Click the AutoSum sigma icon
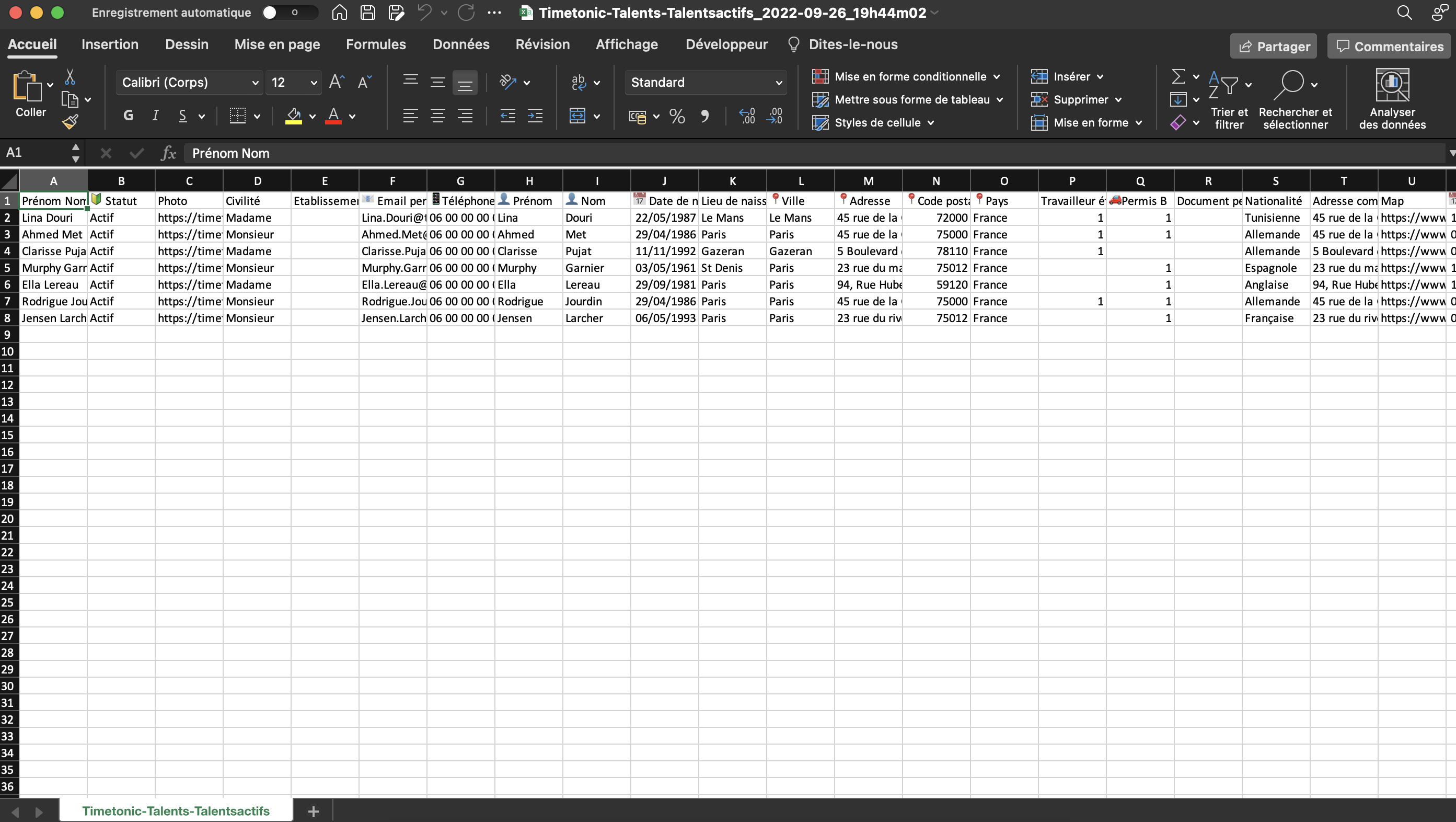The height and width of the screenshot is (822, 1456). [1178, 76]
